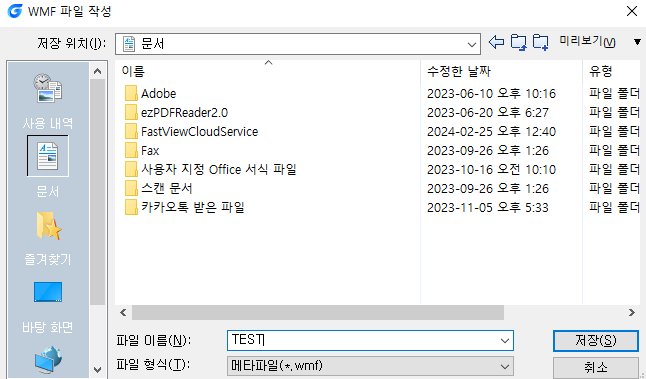Screen dimensions: 646x379
Task: Click the sidebar vertical scrollbar thumb
Action: 98,192
